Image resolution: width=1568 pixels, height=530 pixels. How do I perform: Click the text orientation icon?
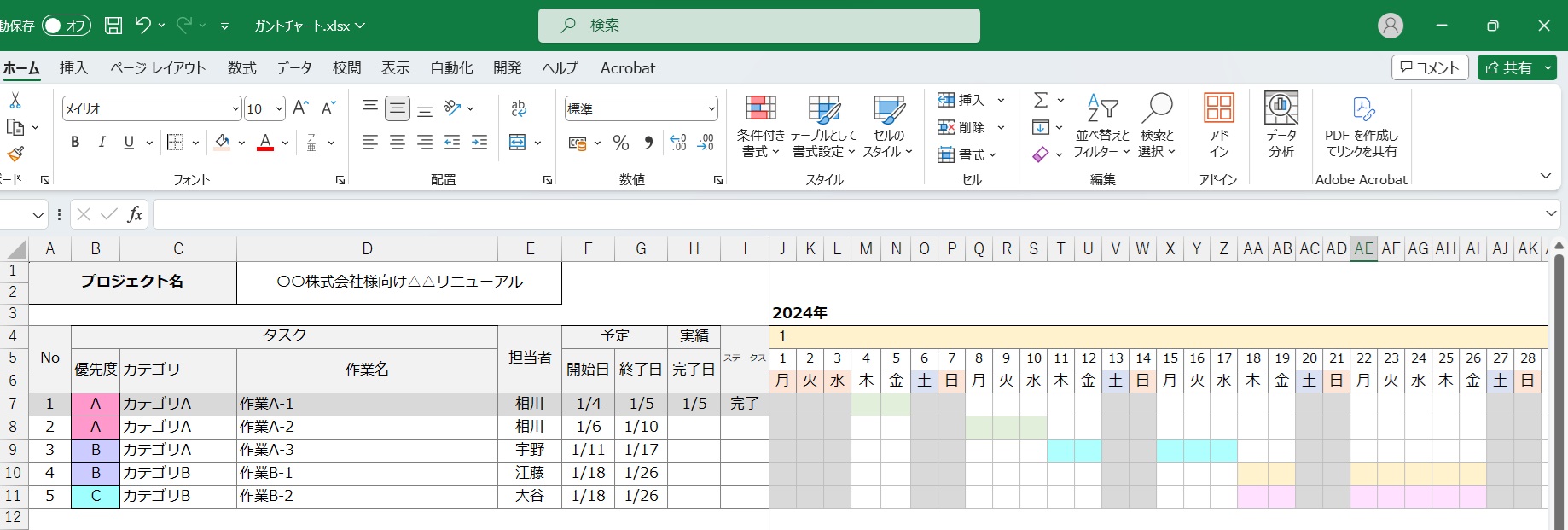coord(452,108)
